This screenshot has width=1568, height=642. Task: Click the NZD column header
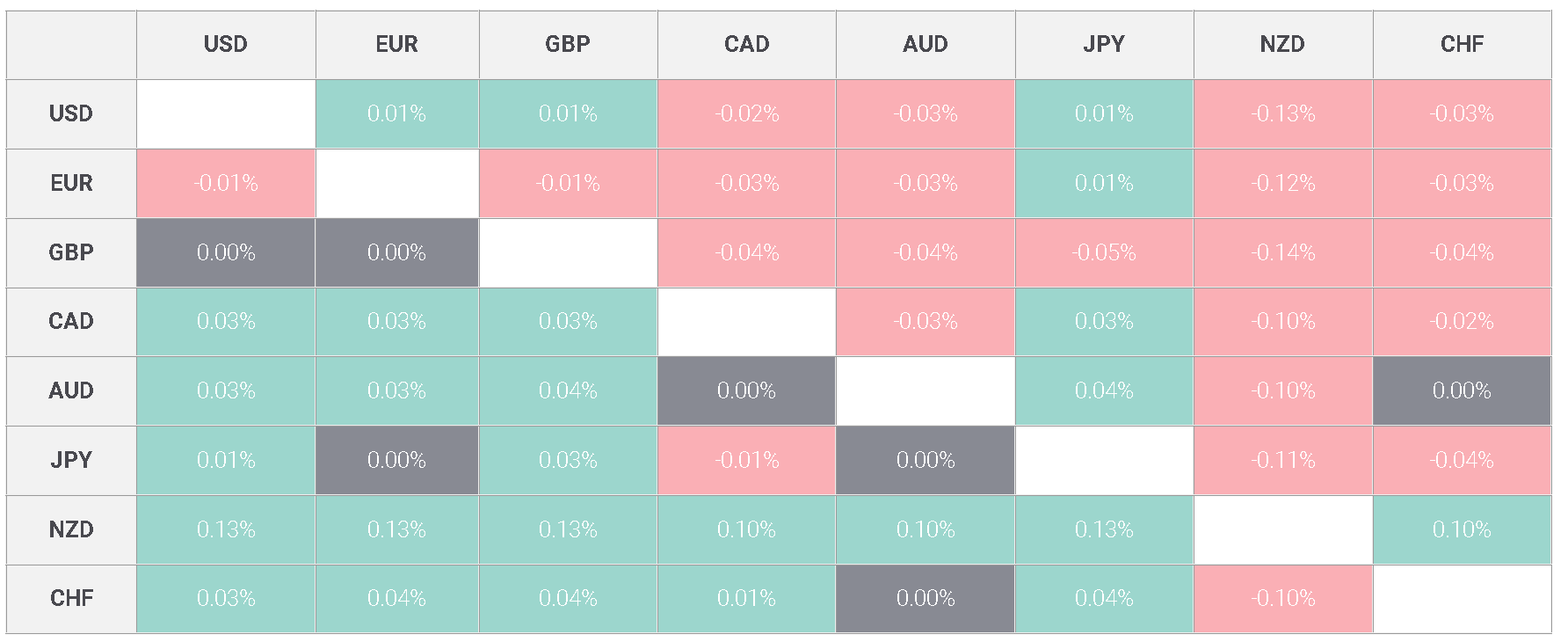pos(1282,44)
